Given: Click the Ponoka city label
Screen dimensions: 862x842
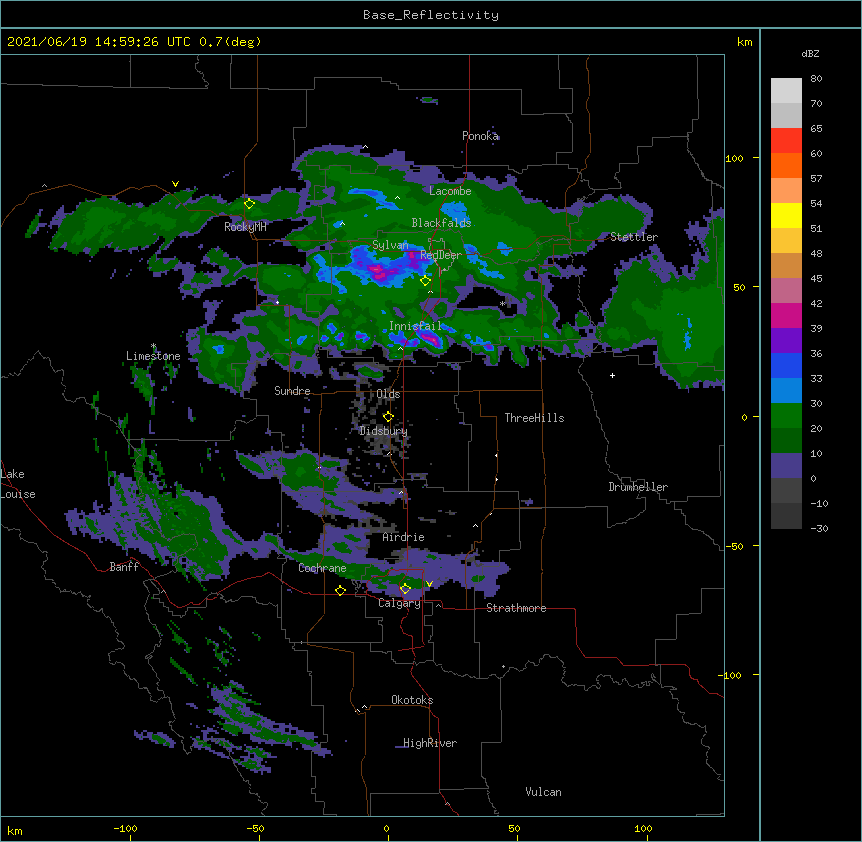Looking at the screenshot, I should point(480,136).
